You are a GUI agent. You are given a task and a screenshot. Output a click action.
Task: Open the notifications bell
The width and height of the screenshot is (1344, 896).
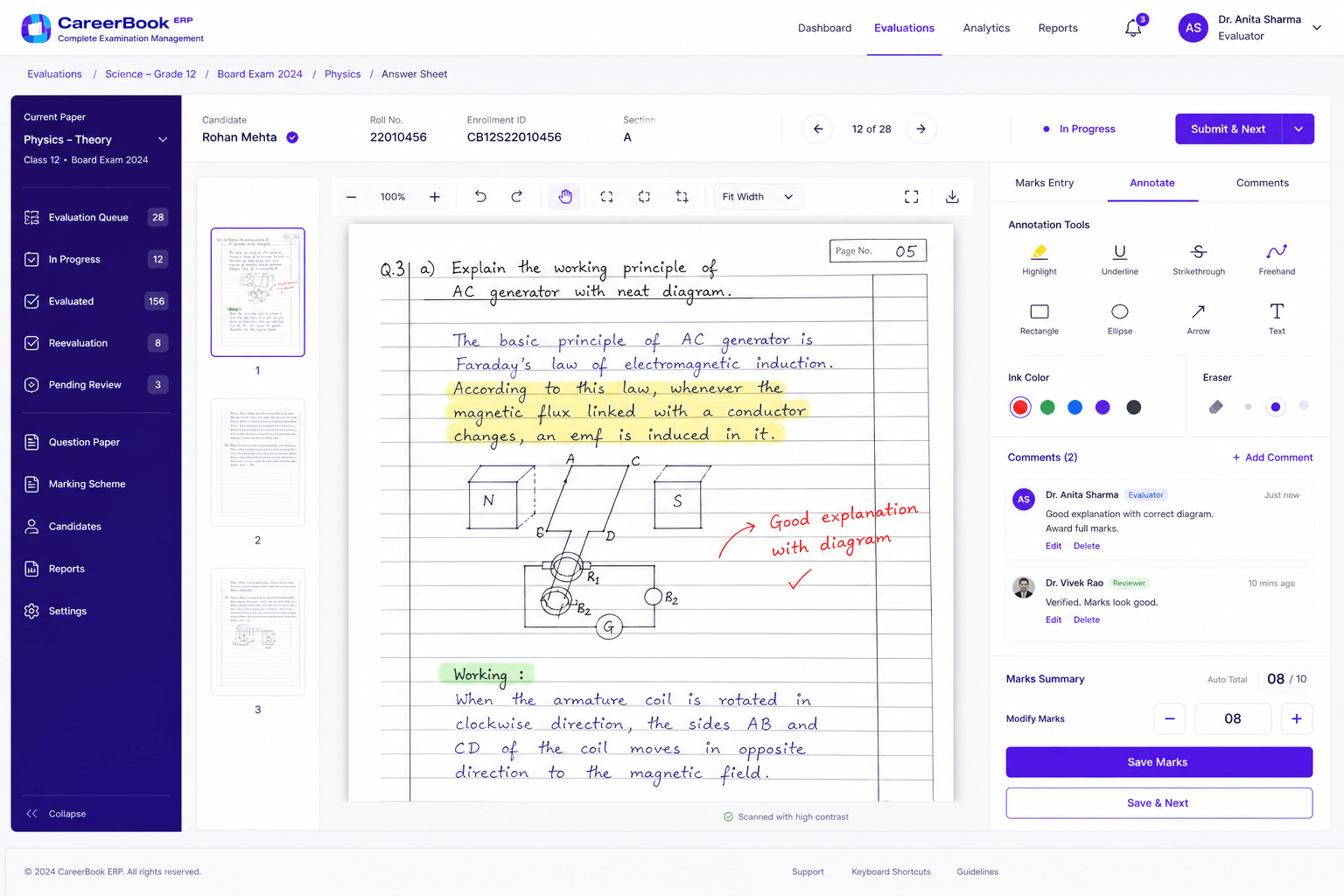click(x=1133, y=28)
